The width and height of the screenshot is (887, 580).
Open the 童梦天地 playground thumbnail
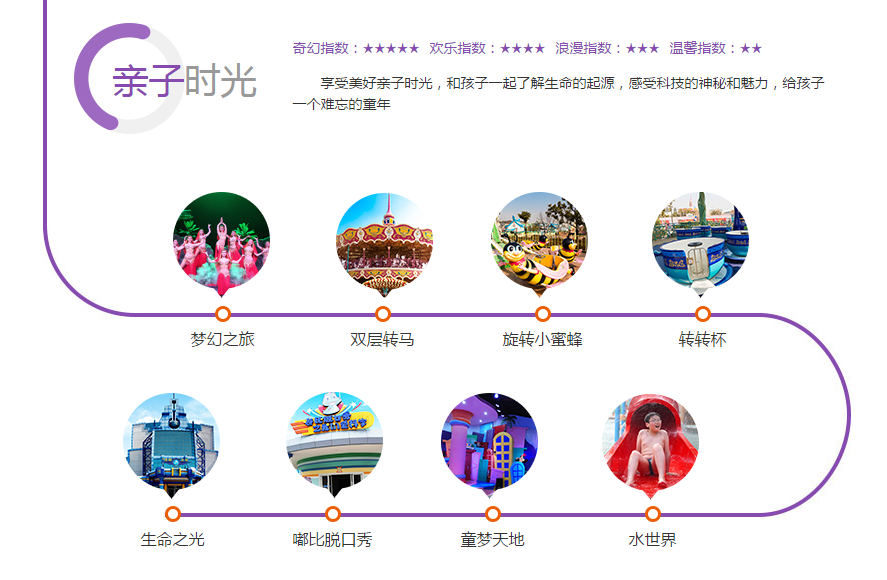(489, 445)
